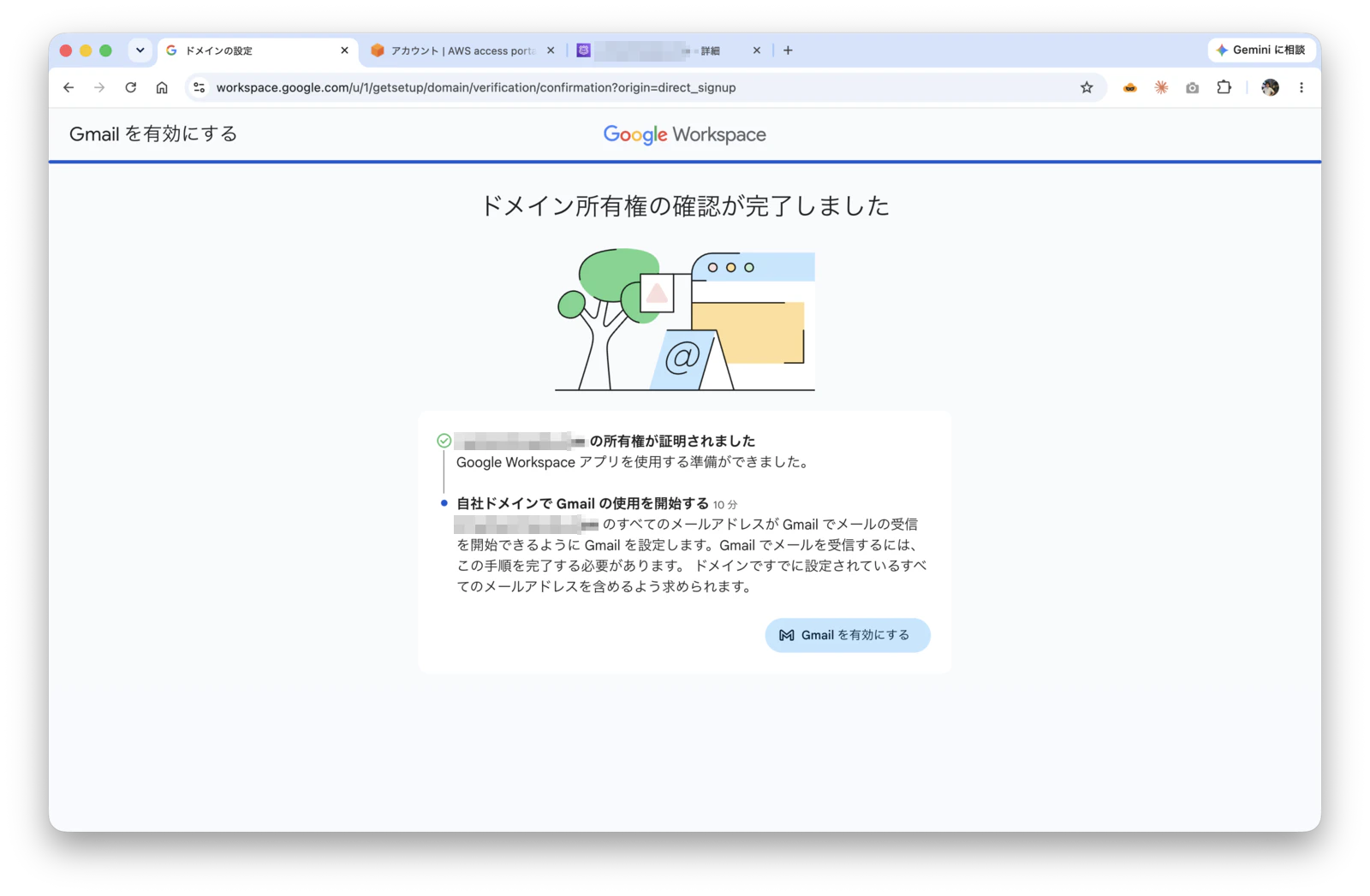The height and width of the screenshot is (896, 1370).
Task: Open the orange hat extension icon
Action: point(1130,87)
